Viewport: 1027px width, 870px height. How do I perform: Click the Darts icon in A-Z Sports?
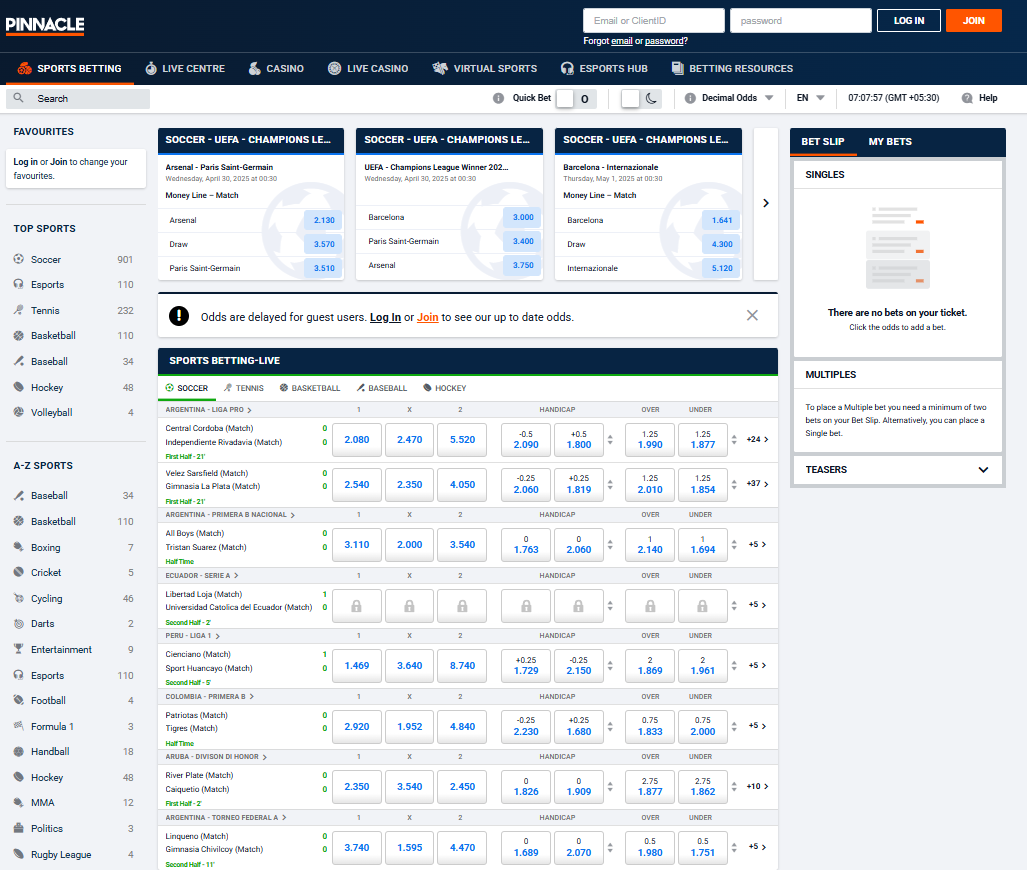19,624
